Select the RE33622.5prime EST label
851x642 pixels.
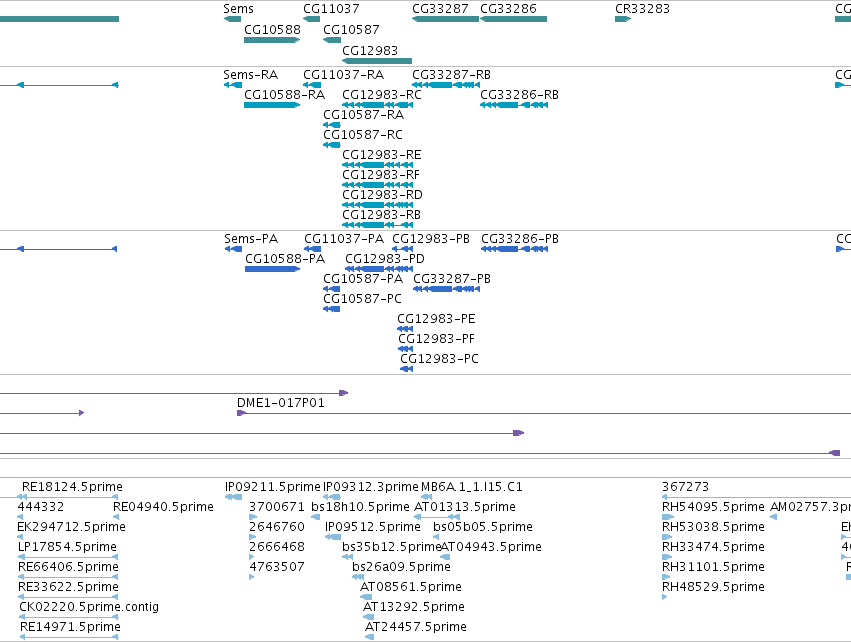[68, 587]
